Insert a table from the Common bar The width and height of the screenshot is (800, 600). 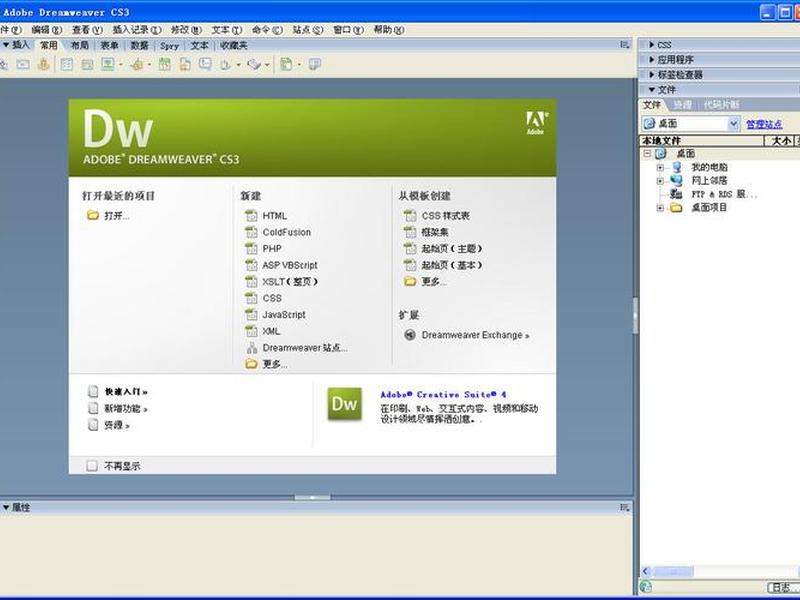(67, 64)
